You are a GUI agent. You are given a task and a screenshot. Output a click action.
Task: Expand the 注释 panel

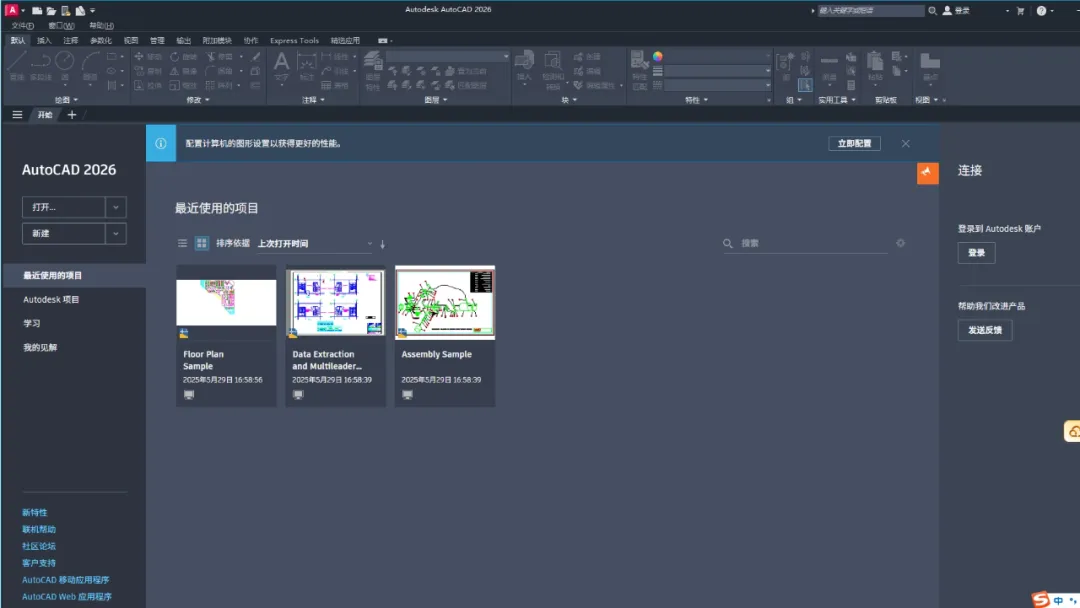[x=313, y=100]
